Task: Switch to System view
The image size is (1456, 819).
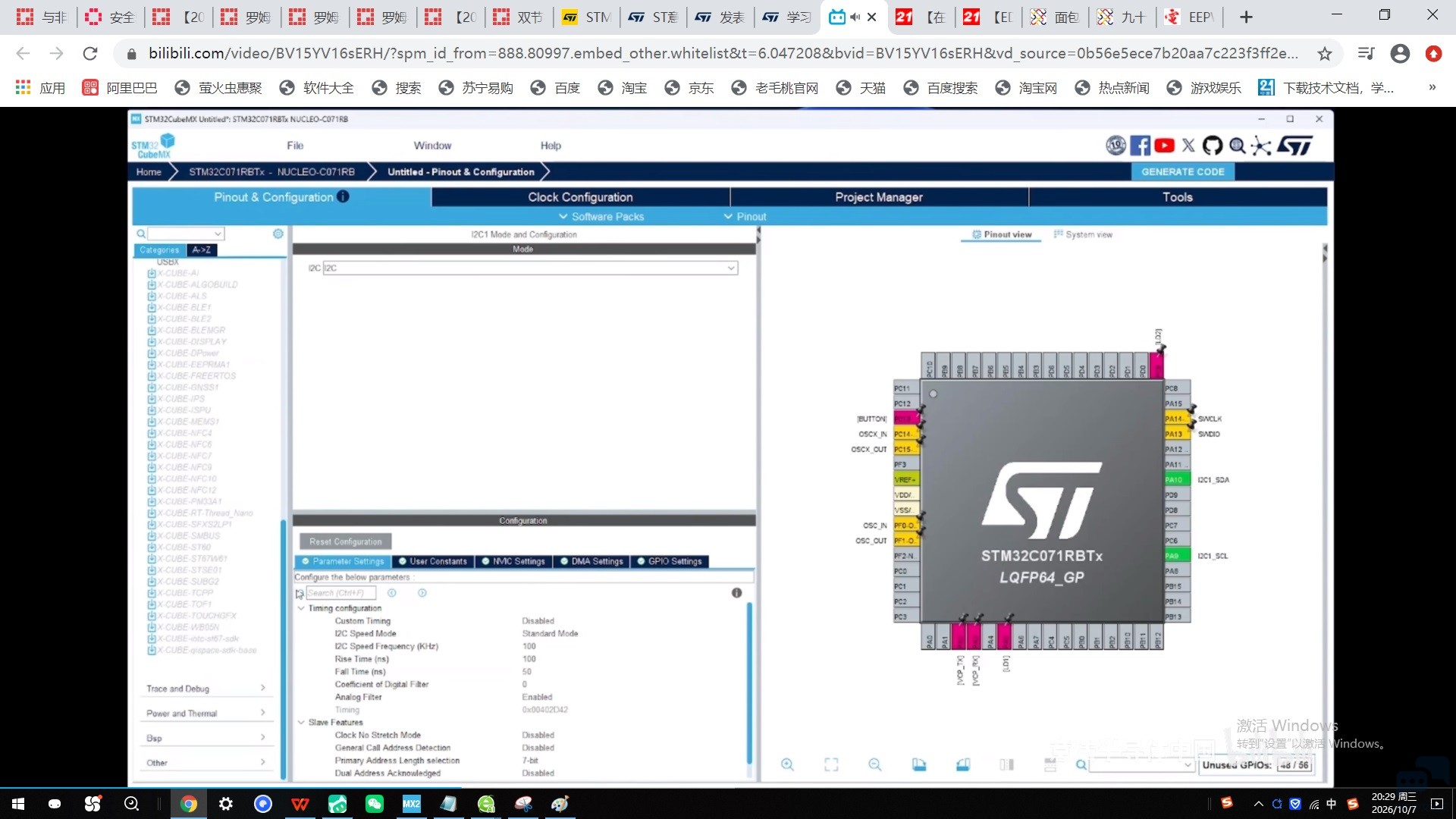Action: 1083,234
